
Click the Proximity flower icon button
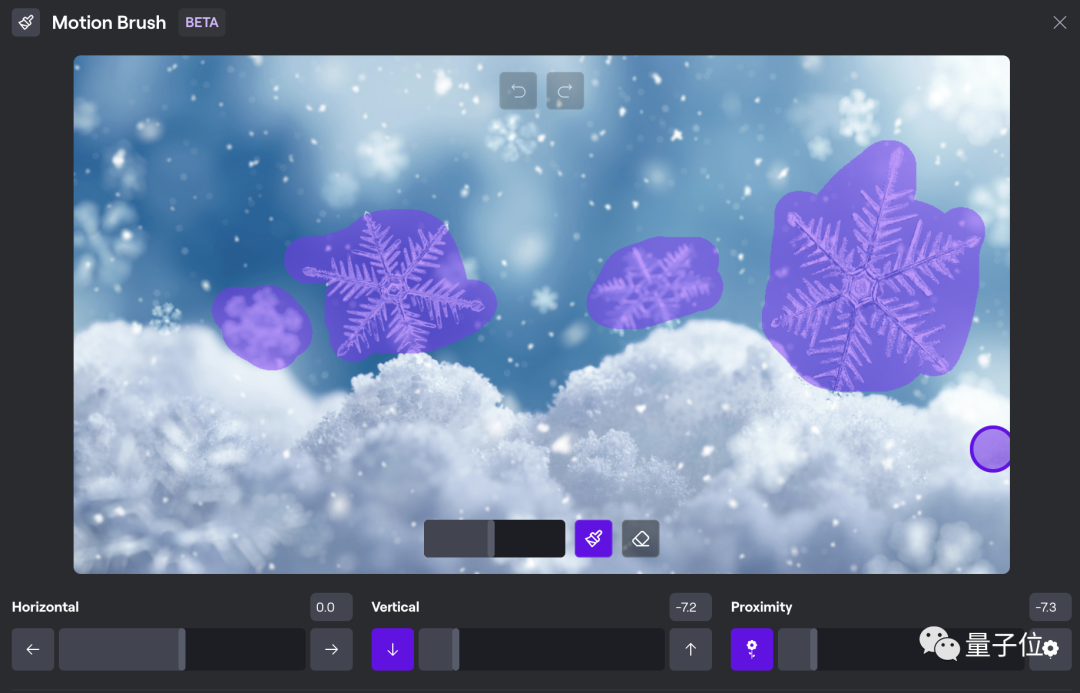751,650
